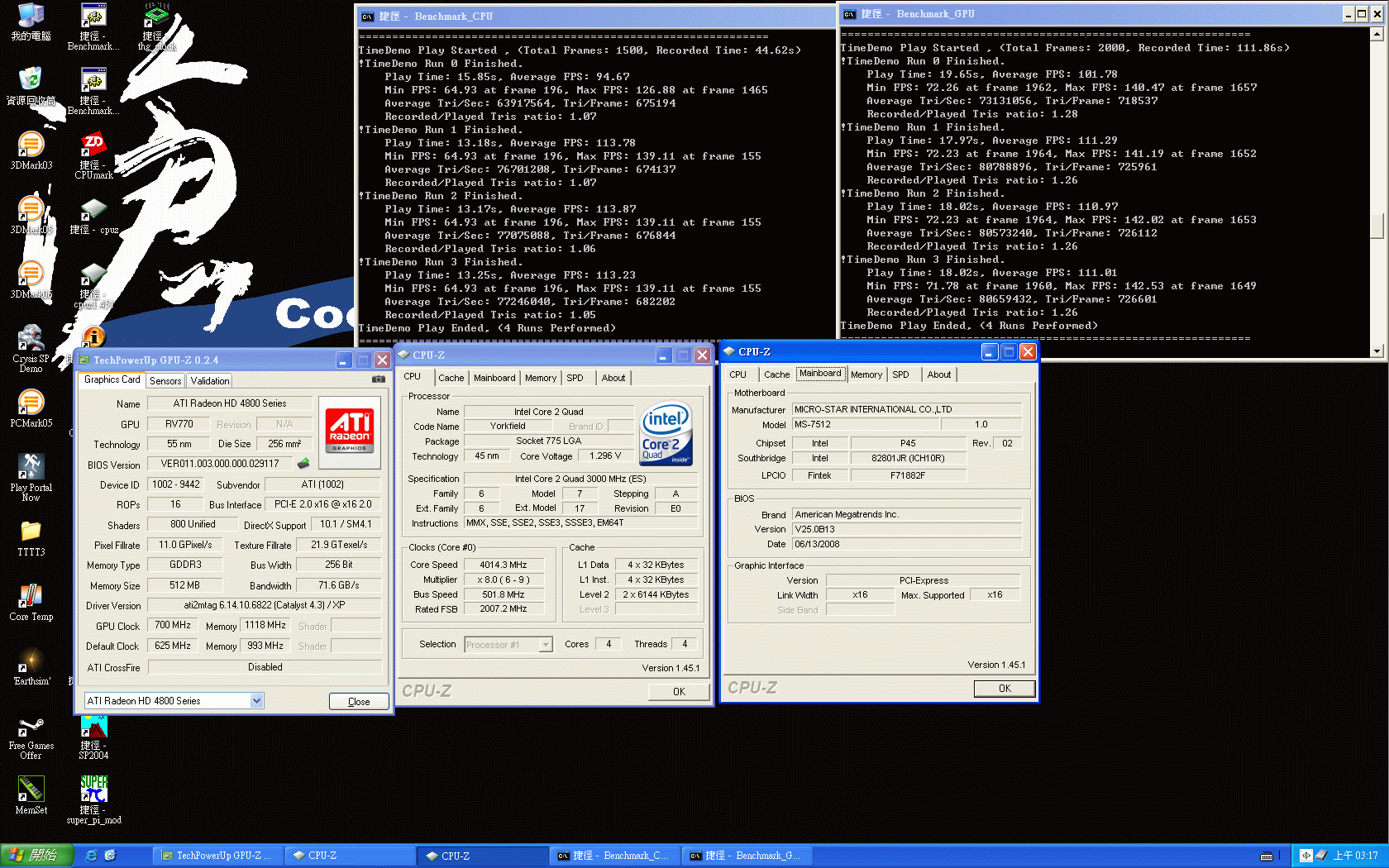Image resolution: width=1389 pixels, height=868 pixels.
Task: Launch the Crysis SP Demo shortcut
Action: pyautogui.click(x=31, y=348)
